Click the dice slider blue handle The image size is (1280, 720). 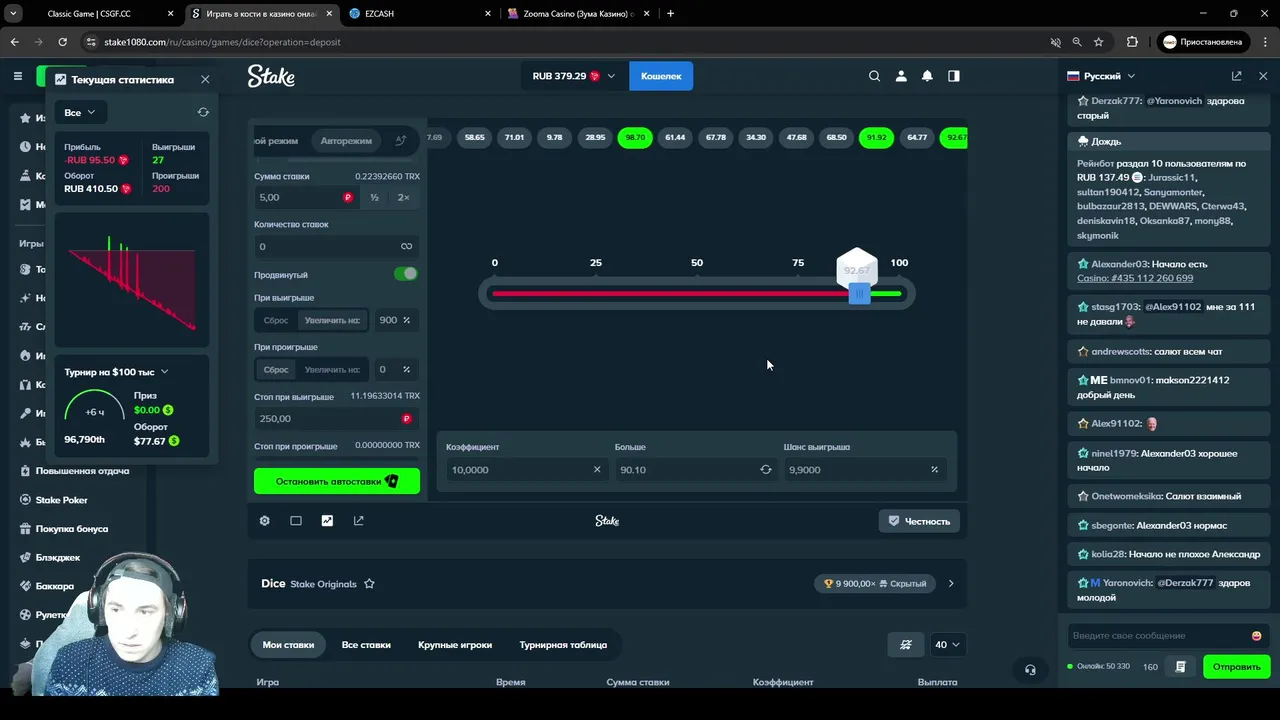pos(858,294)
